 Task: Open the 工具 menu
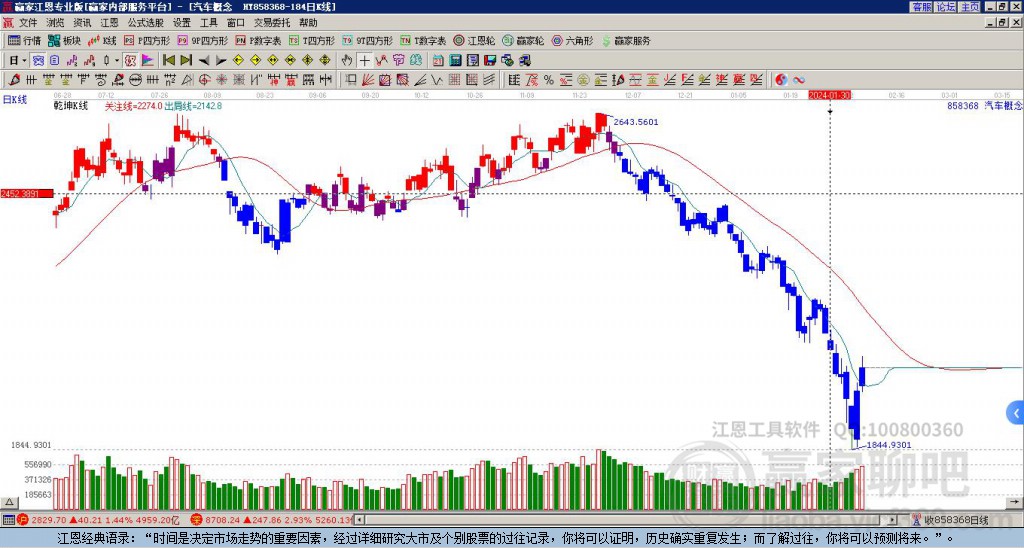click(x=208, y=23)
